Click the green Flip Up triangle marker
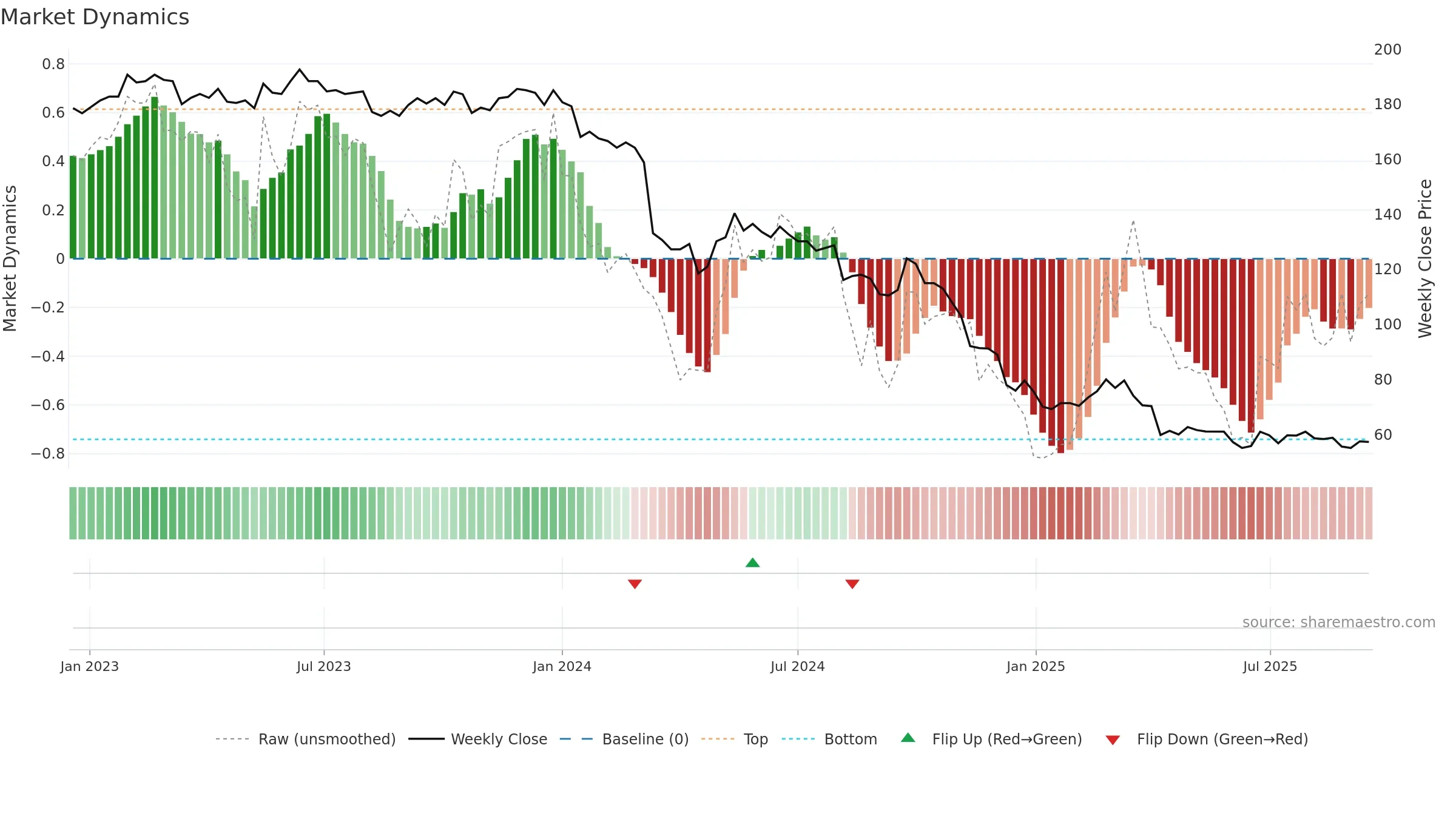This screenshot has width=1456, height=819. pyautogui.click(x=752, y=562)
